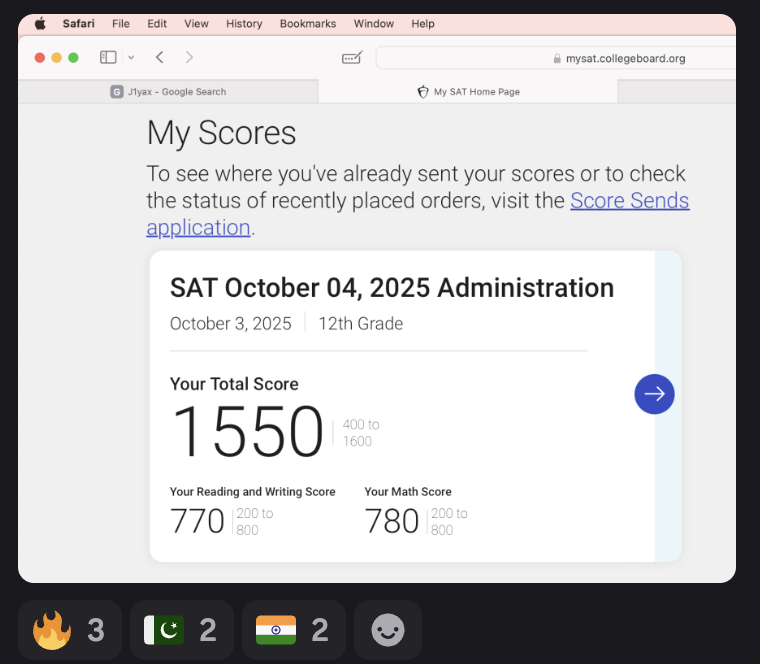Open the Edit menu

pyautogui.click(x=157, y=23)
